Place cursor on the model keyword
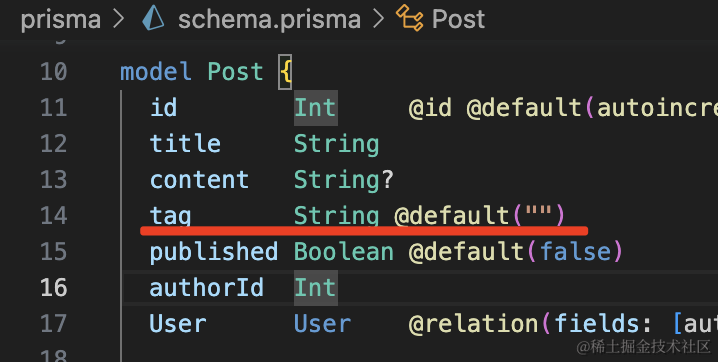This screenshot has height=362, width=718. click(x=156, y=72)
